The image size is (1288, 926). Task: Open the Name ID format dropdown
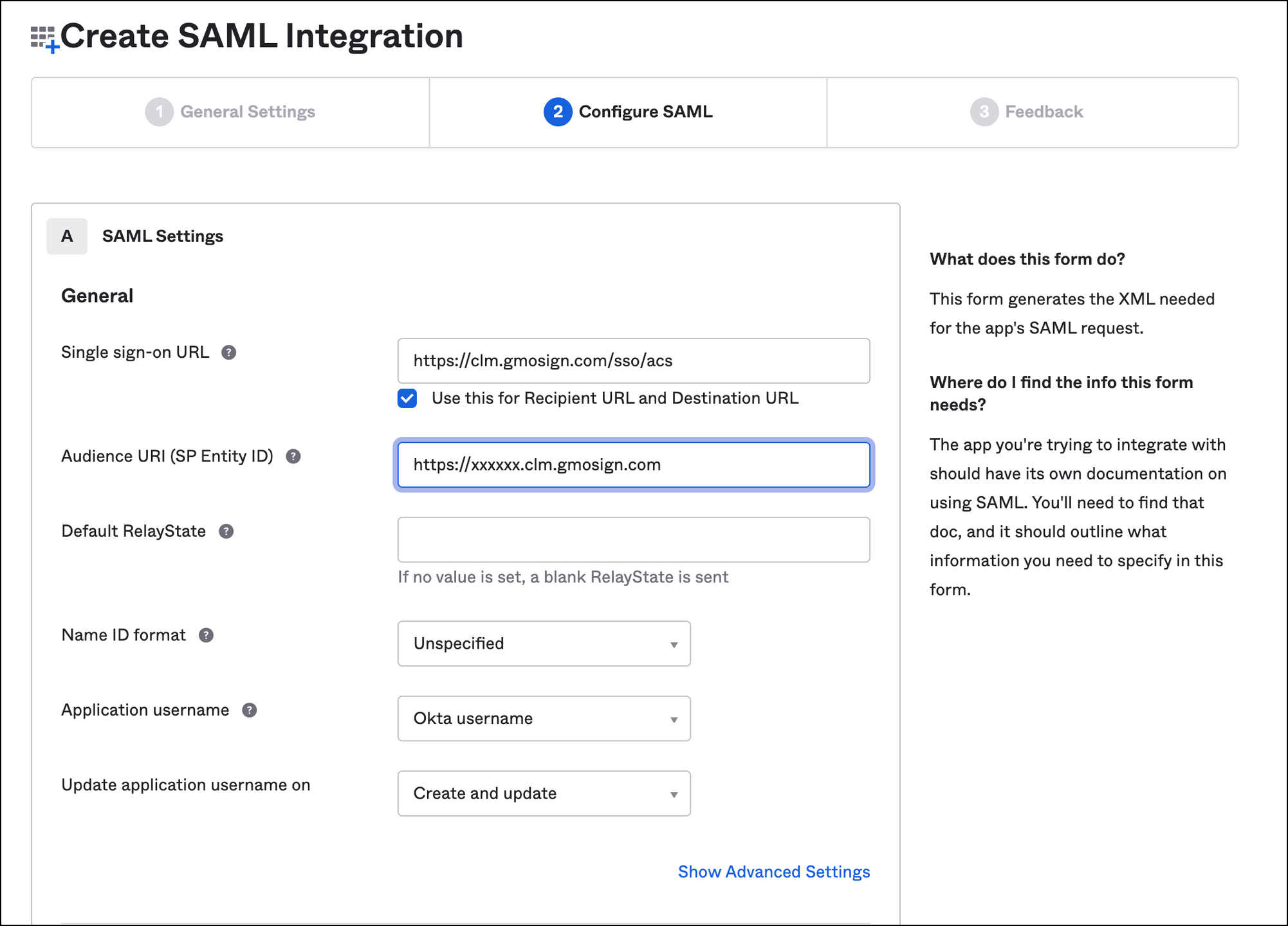(x=544, y=644)
